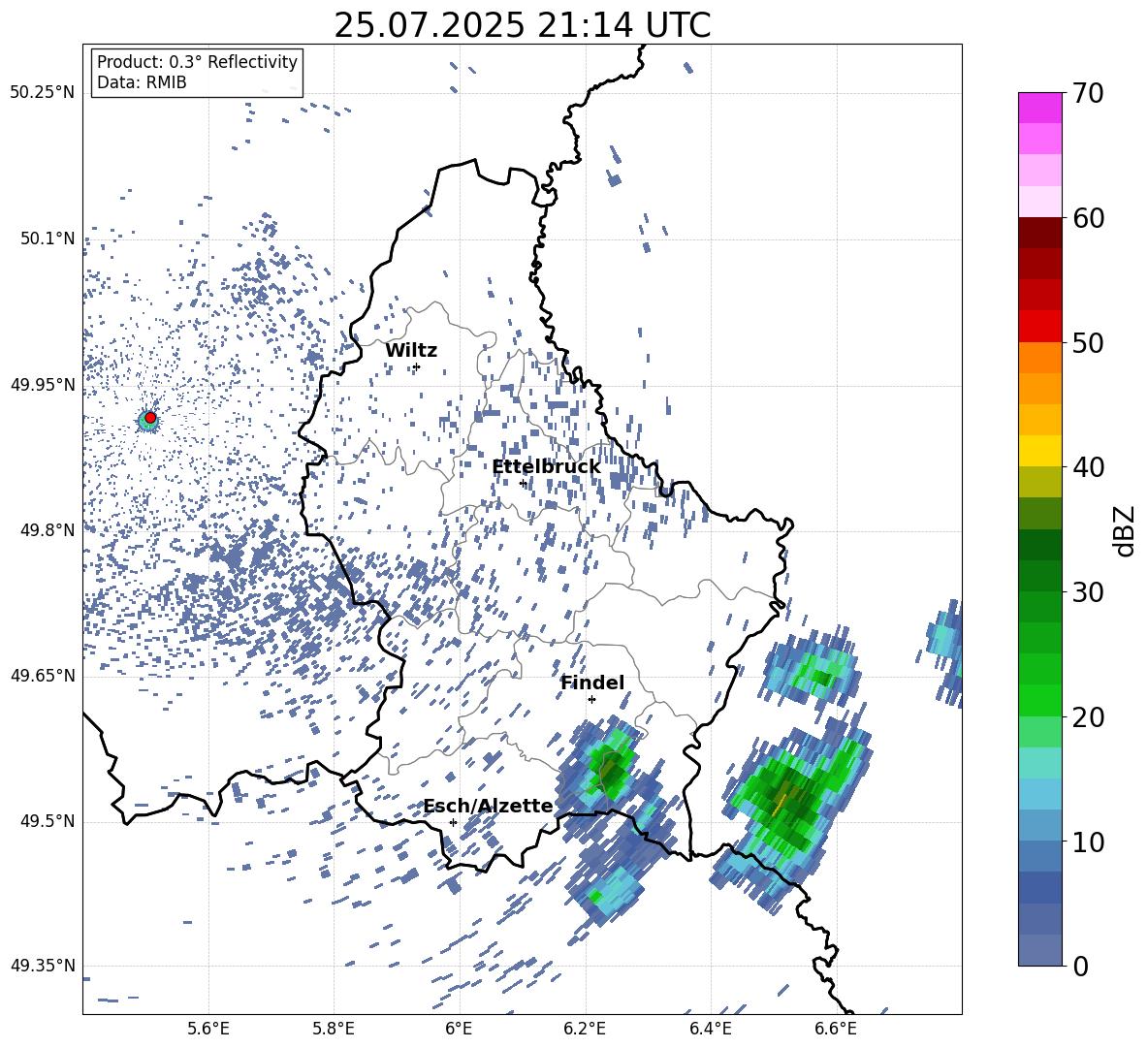This screenshot has height=1048, width=1148.
Task: Click the 49.35°N latitude label
Action: point(43,966)
